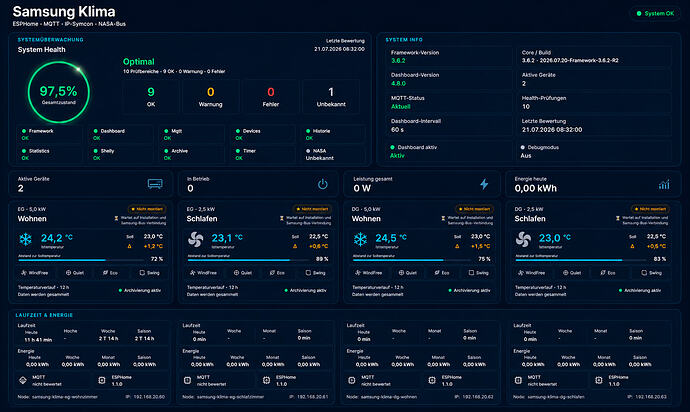Toggle WindFree mode on EG Wohnen card
This screenshot has width=690, height=412.
pyautogui.click(x=35, y=273)
